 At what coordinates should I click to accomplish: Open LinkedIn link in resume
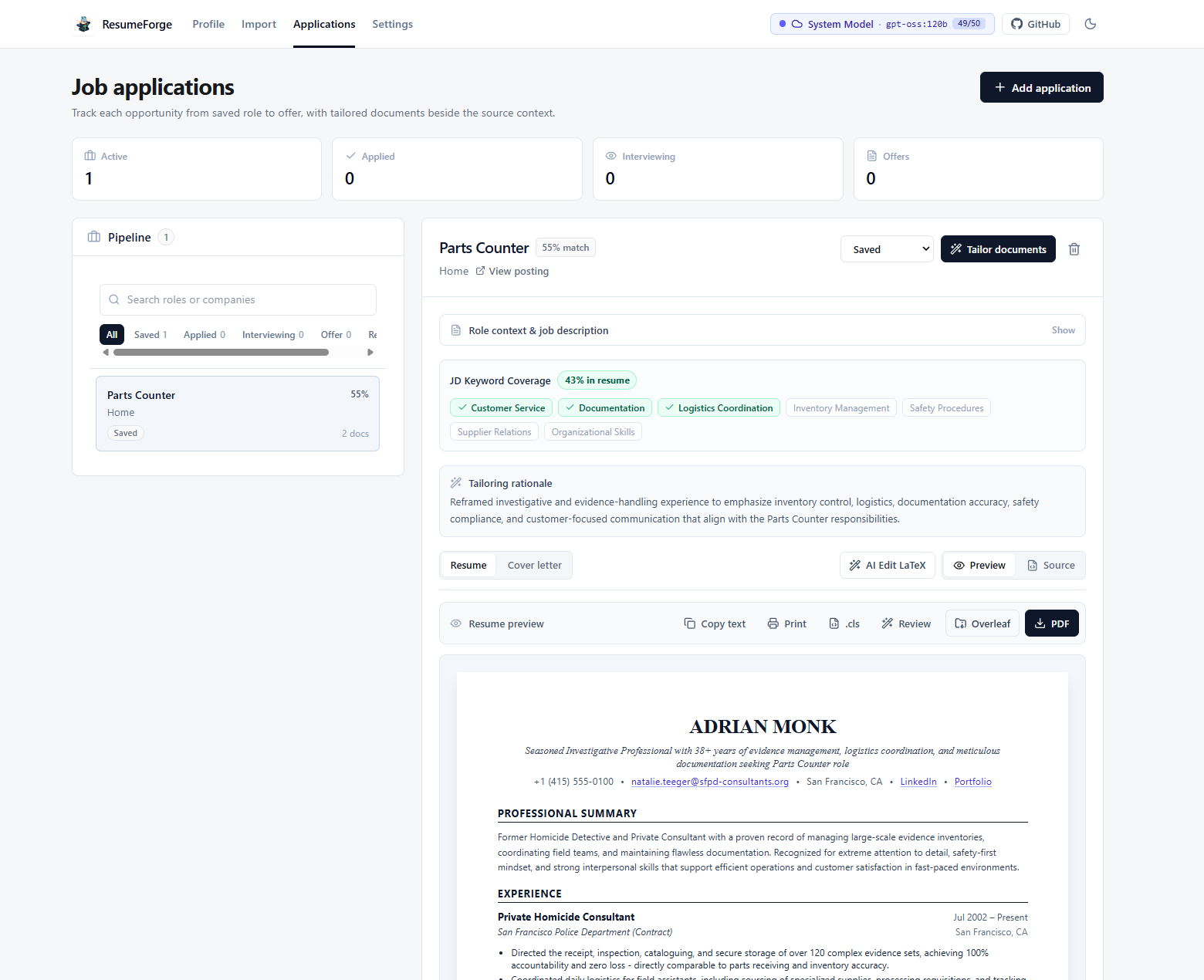(x=918, y=782)
